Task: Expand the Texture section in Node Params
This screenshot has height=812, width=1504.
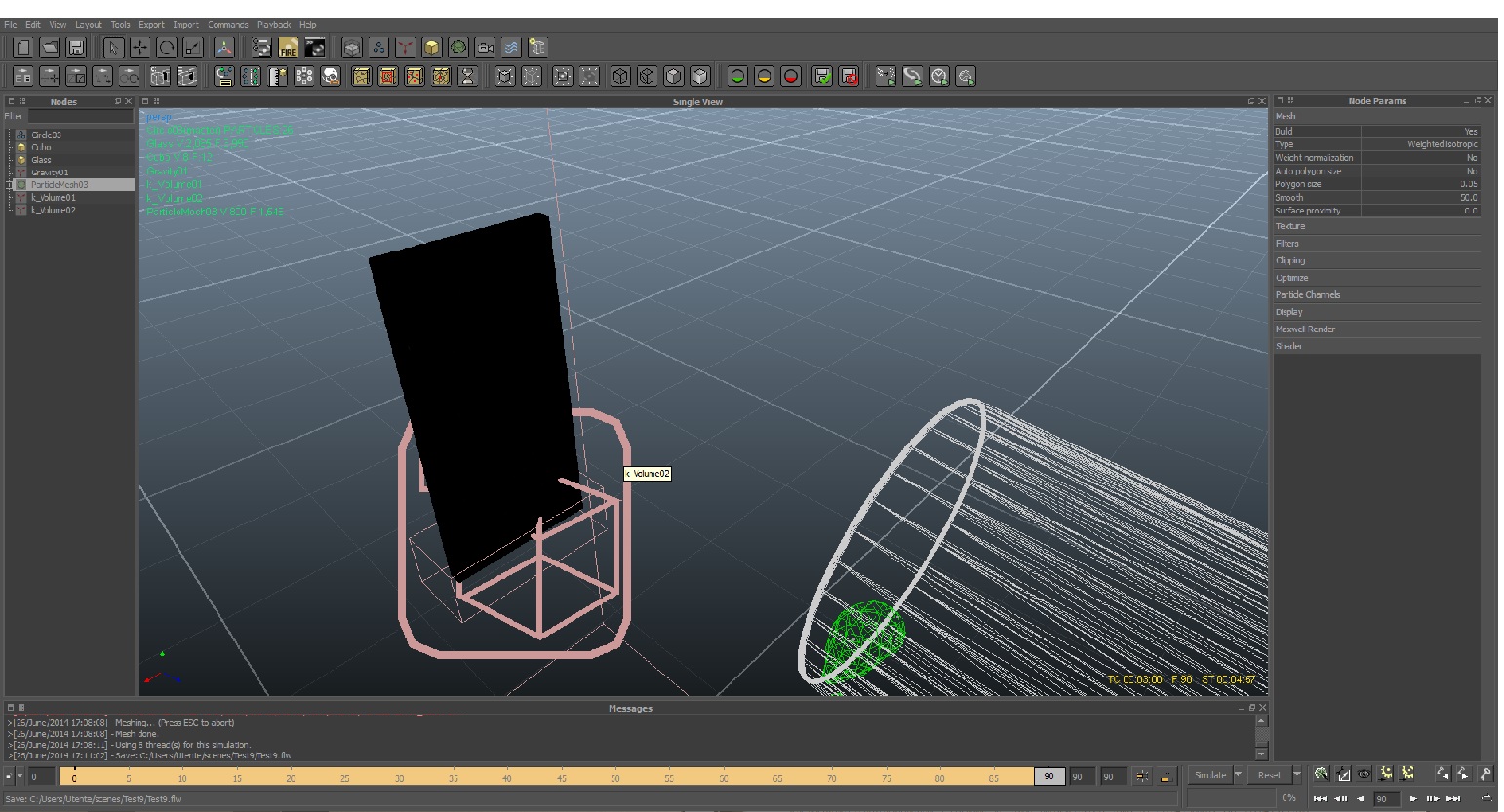Action: [1376, 226]
